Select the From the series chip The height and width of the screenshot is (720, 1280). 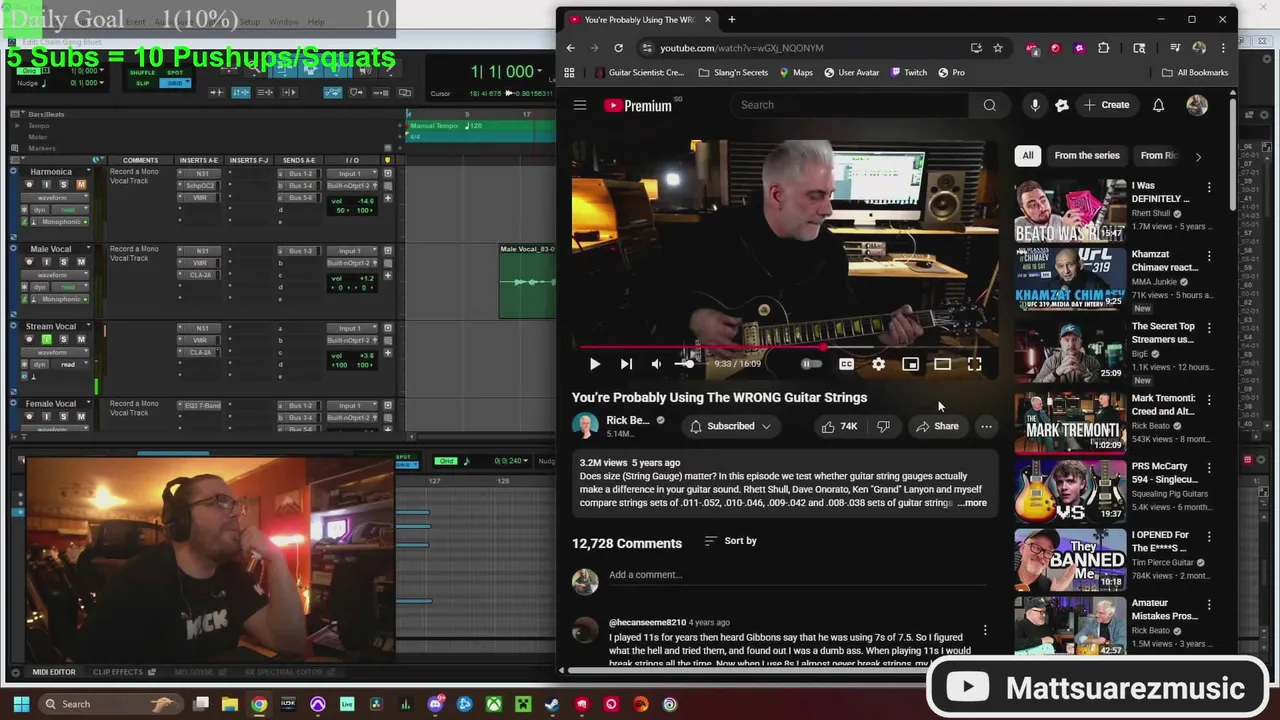1086,155
